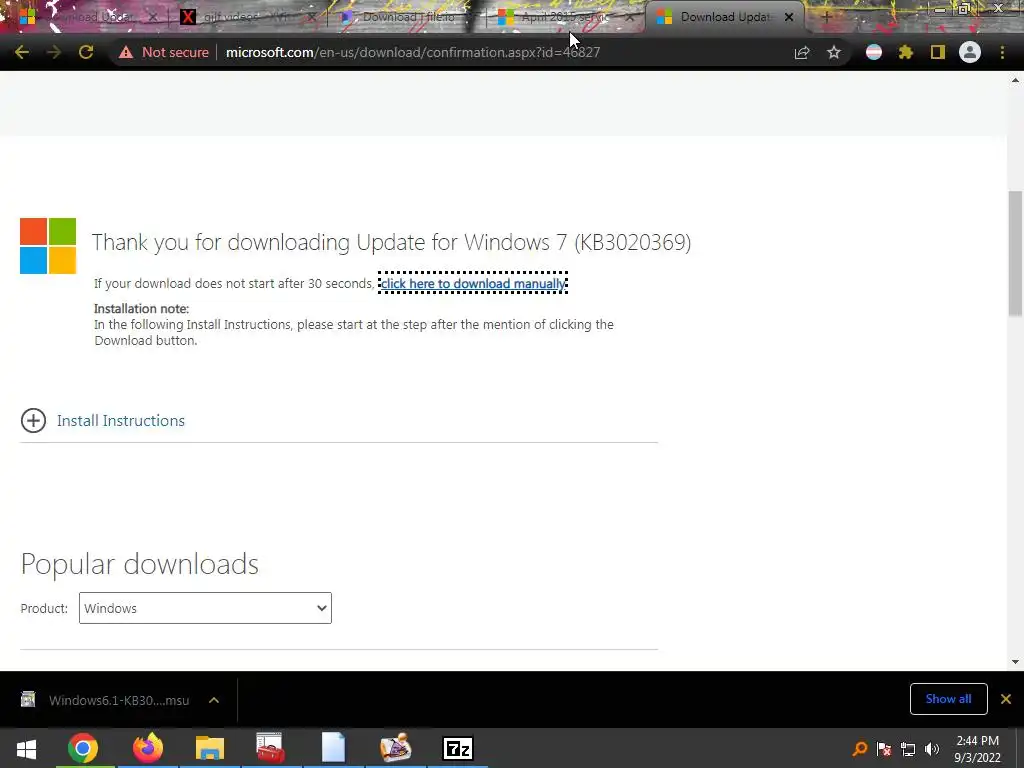
Task: Click the scrollbar down arrow
Action: [x=1015, y=662]
